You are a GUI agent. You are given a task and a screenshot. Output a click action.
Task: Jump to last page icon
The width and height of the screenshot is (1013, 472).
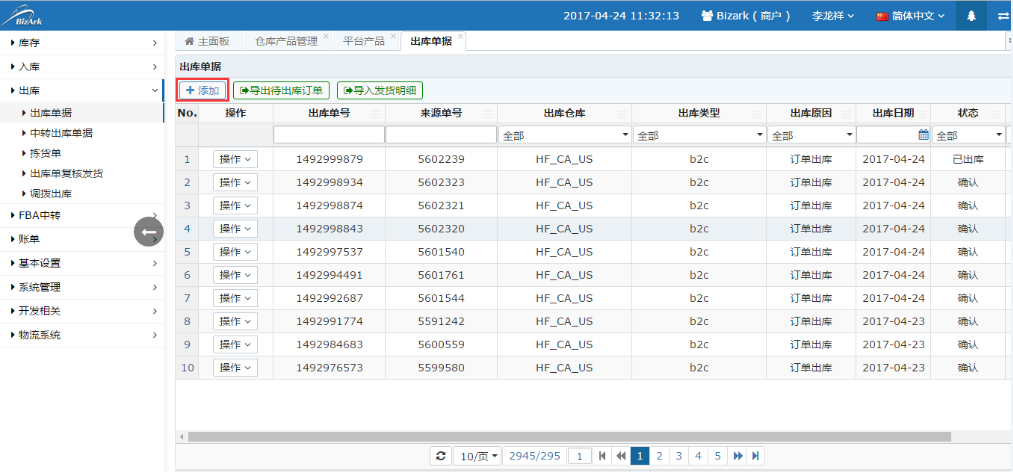[755, 456]
